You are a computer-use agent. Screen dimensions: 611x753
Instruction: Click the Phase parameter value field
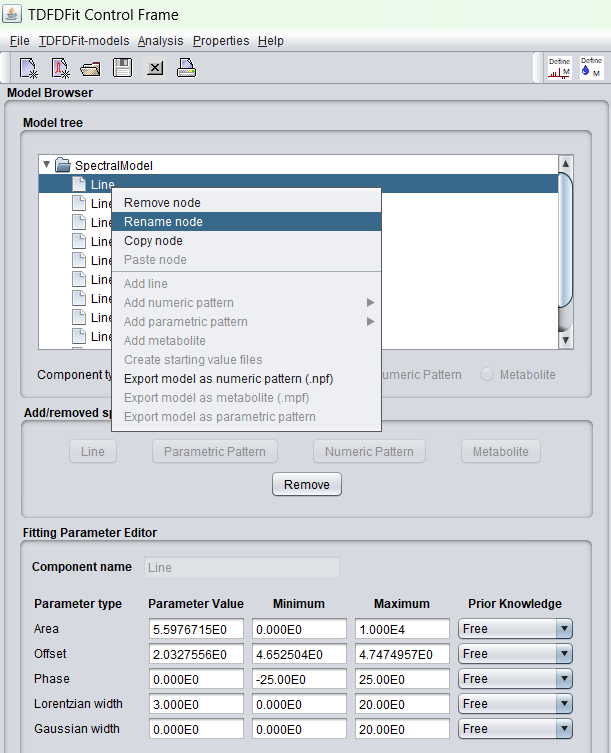[x=196, y=679]
